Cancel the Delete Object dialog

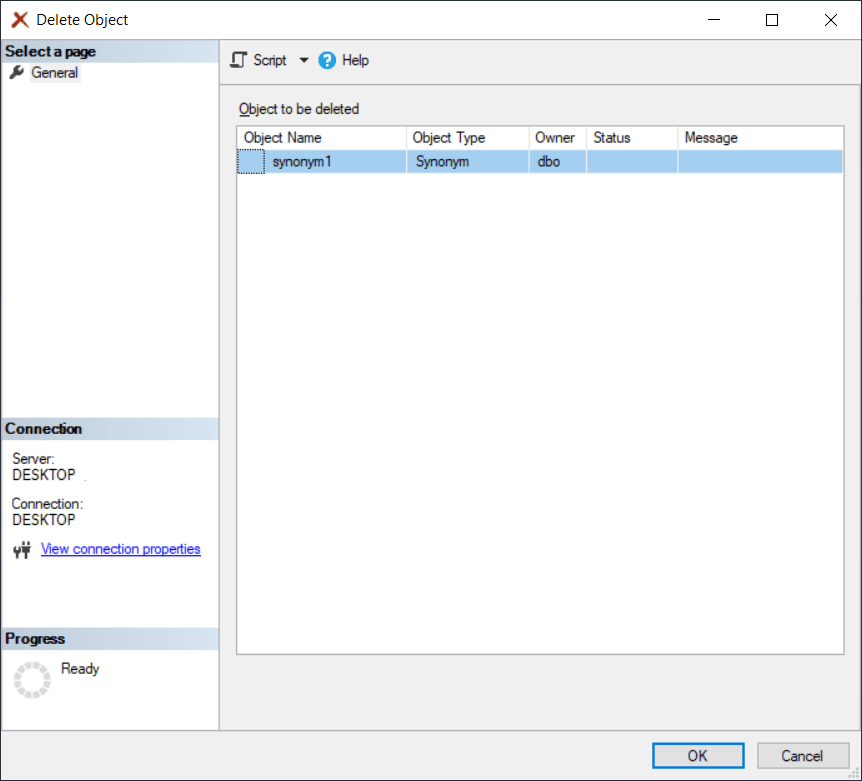[802, 755]
